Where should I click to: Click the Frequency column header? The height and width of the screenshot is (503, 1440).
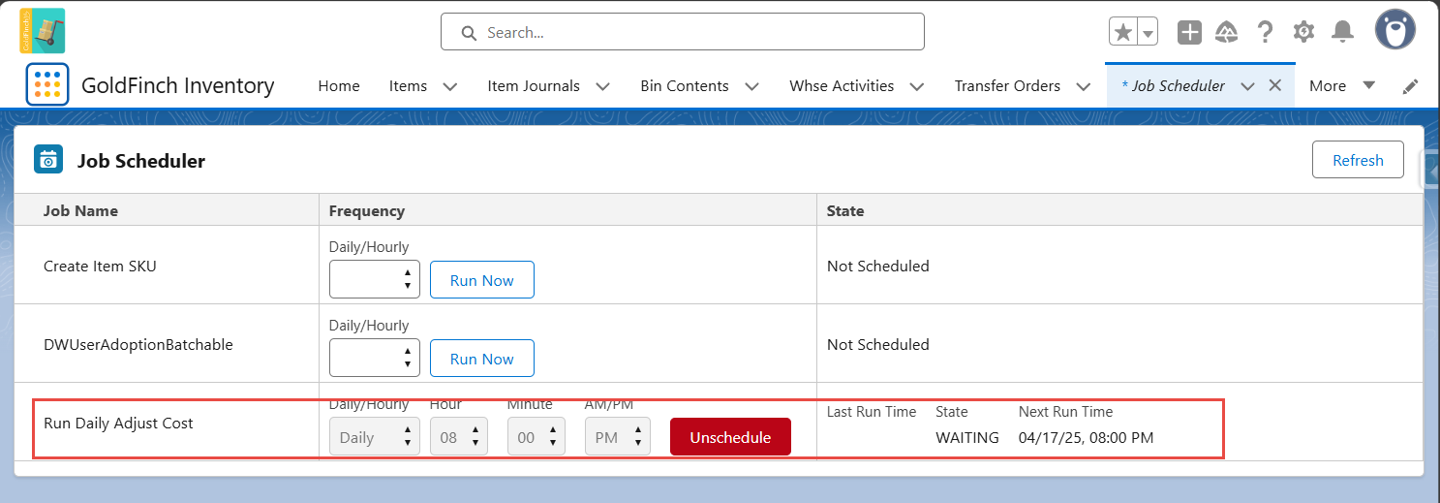(367, 211)
